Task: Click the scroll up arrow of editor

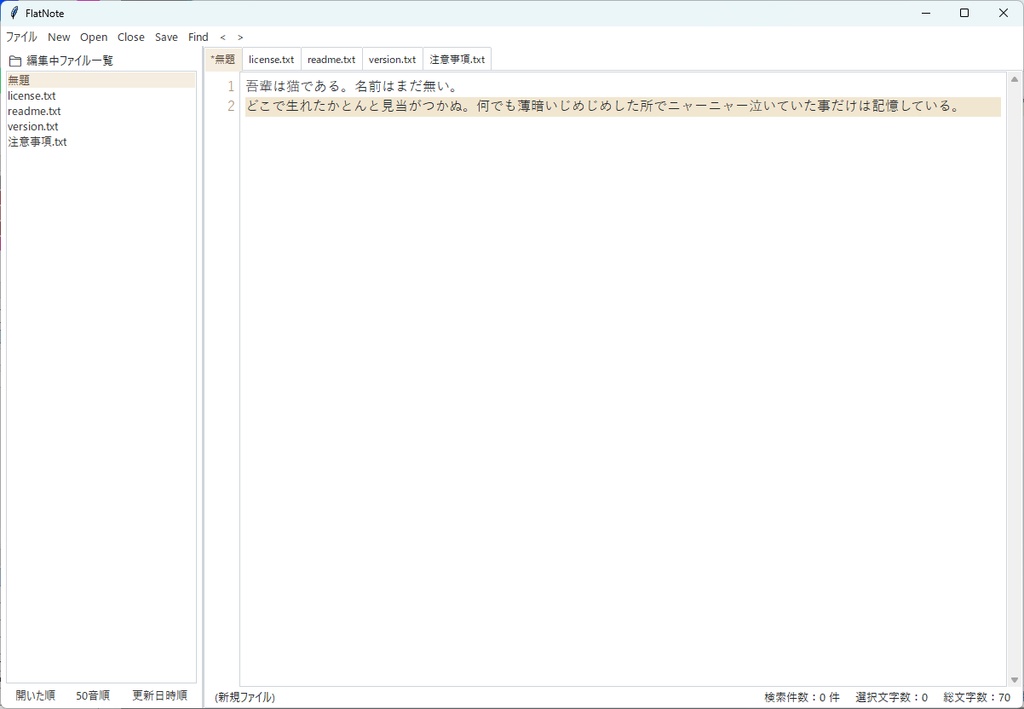Action: 1014,80
